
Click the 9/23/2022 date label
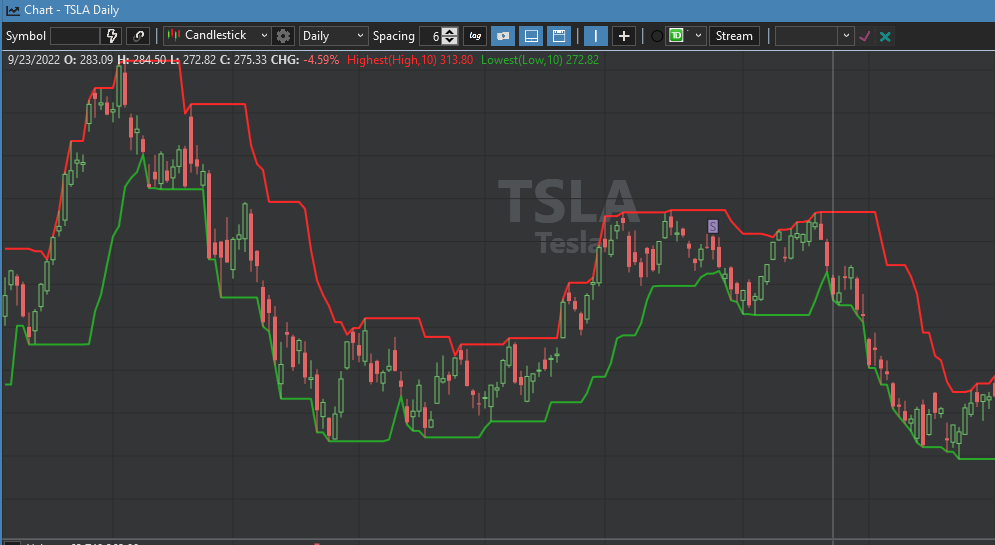(34, 60)
